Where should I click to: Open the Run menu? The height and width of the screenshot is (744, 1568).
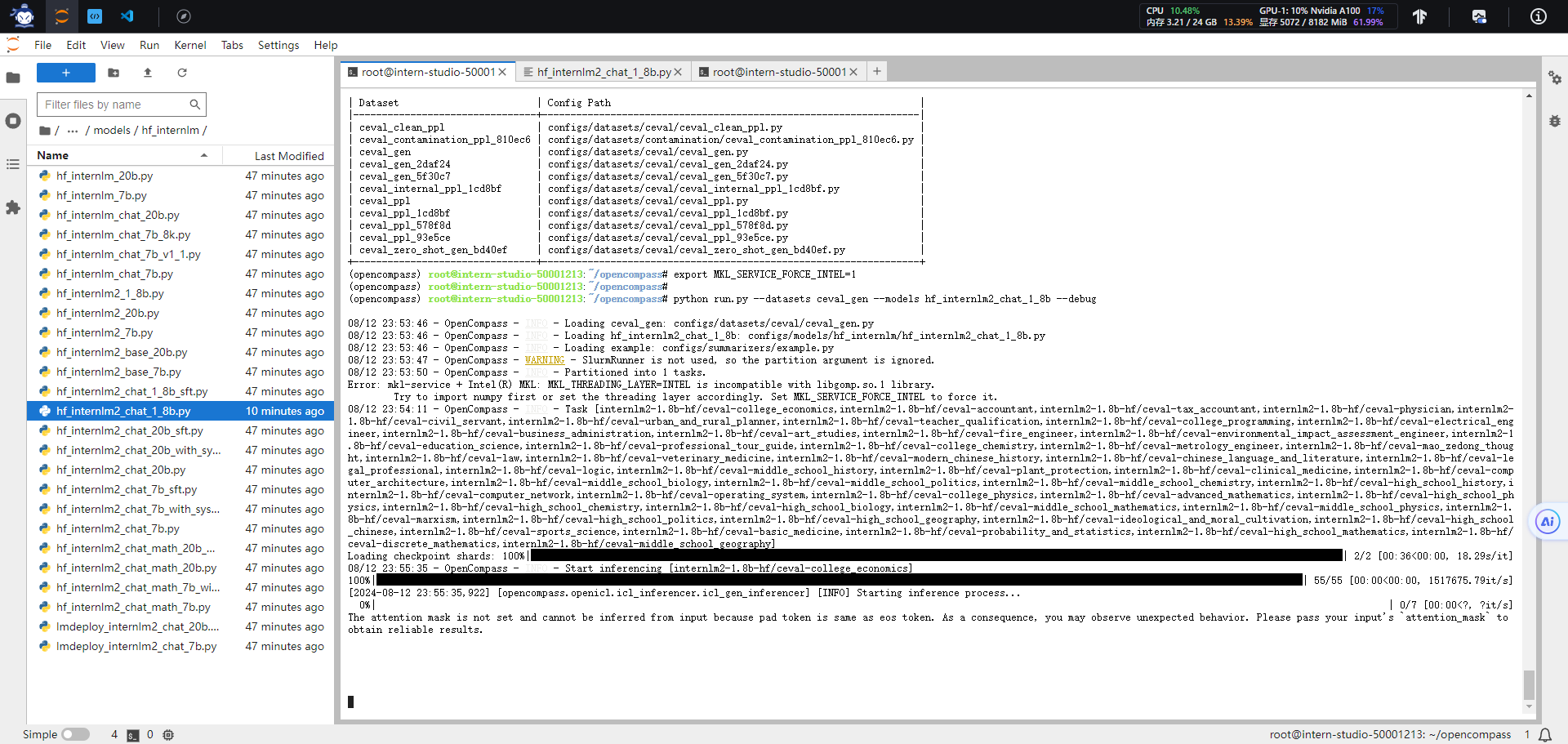[149, 45]
